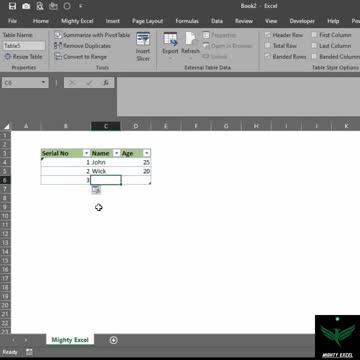Switch to the Data tab

pos(217,21)
